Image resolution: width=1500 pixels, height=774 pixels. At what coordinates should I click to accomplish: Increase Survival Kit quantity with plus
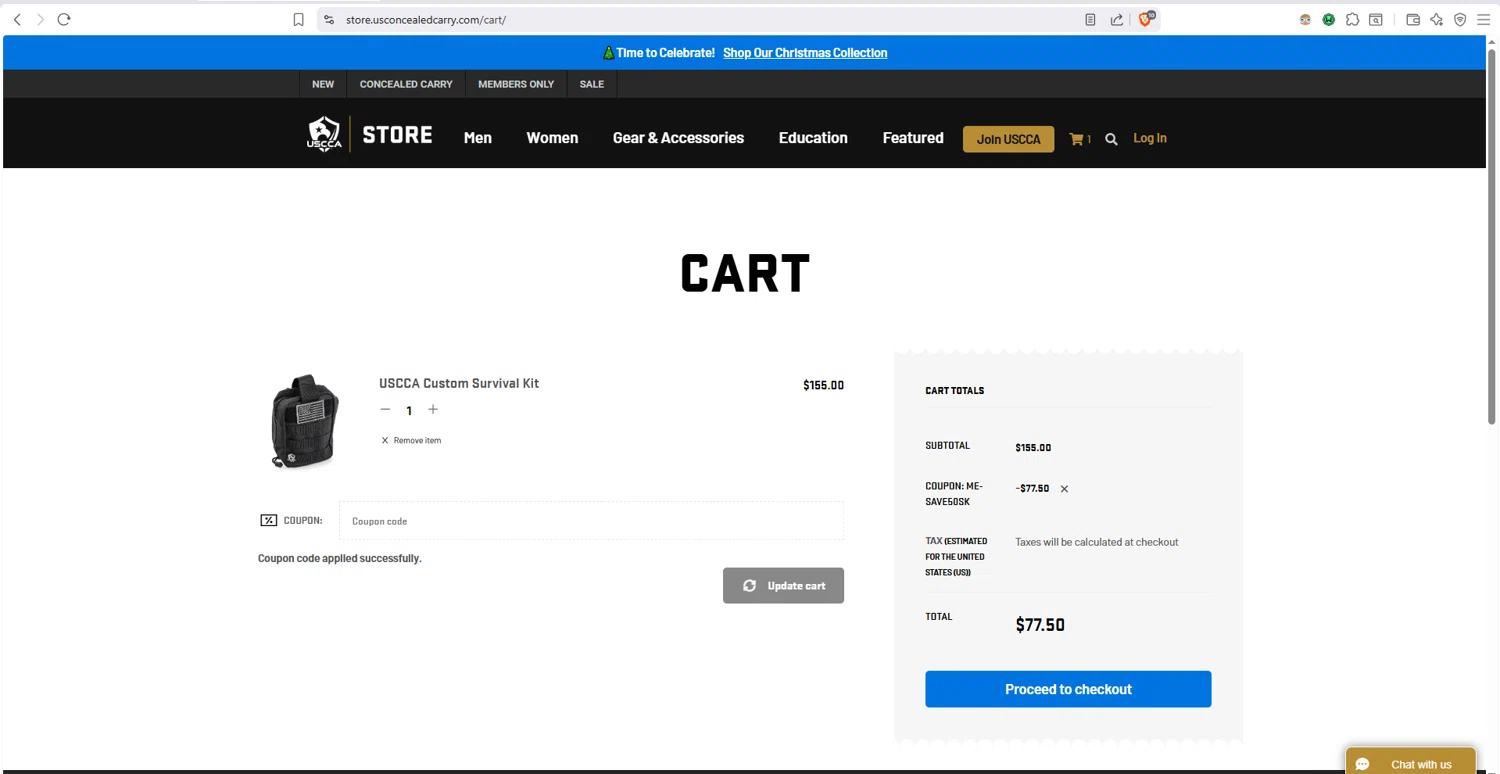coord(433,410)
